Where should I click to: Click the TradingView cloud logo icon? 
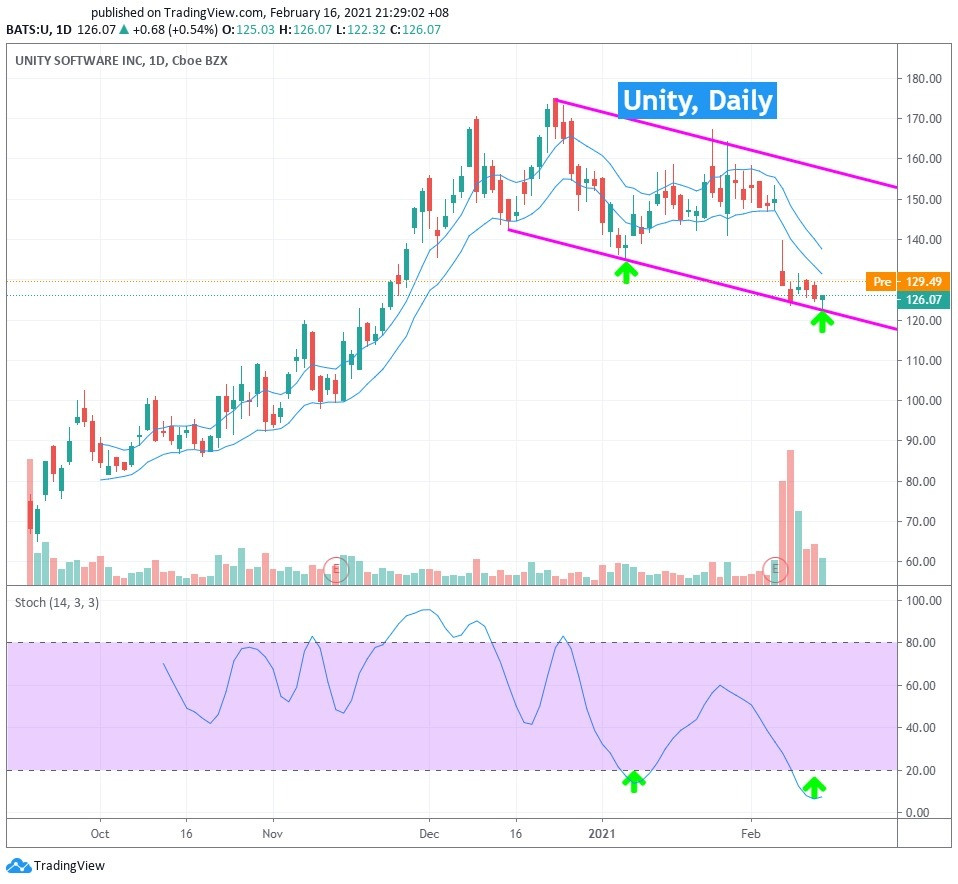pyautogui.click(x=18, y=866)
